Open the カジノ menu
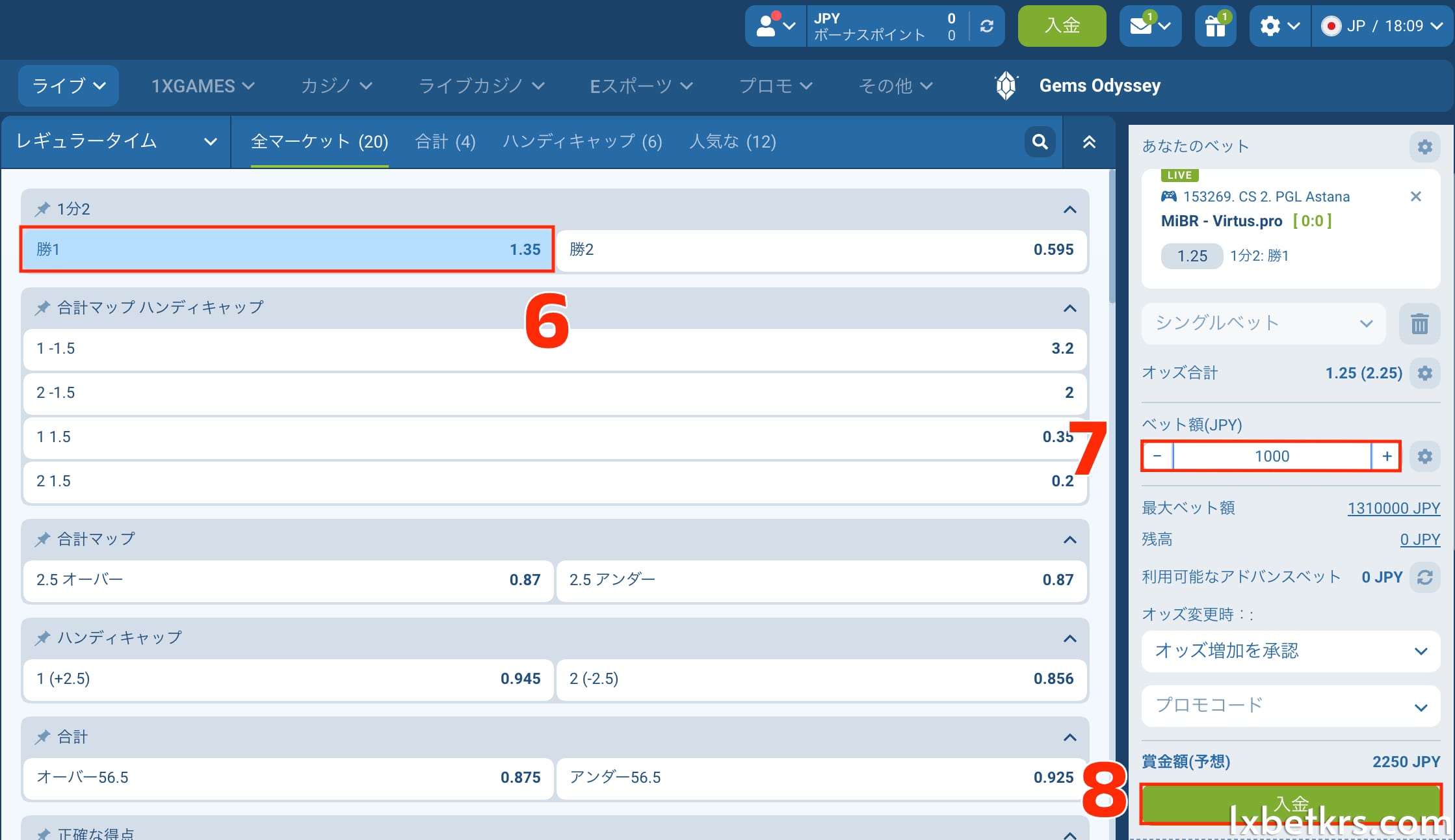This screenshot has width=1455, height=840. (336, 86)
